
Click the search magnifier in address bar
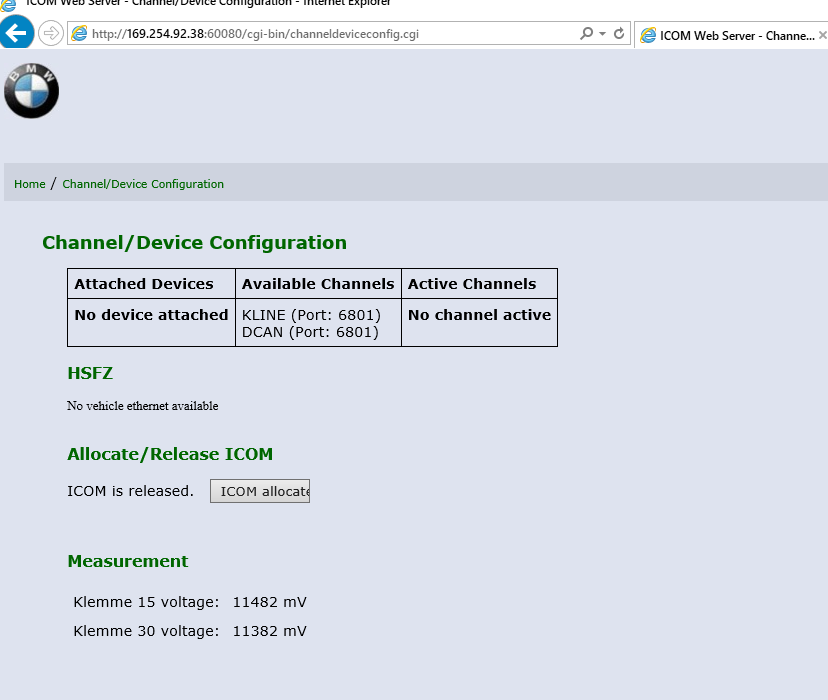tap(586, 33)
